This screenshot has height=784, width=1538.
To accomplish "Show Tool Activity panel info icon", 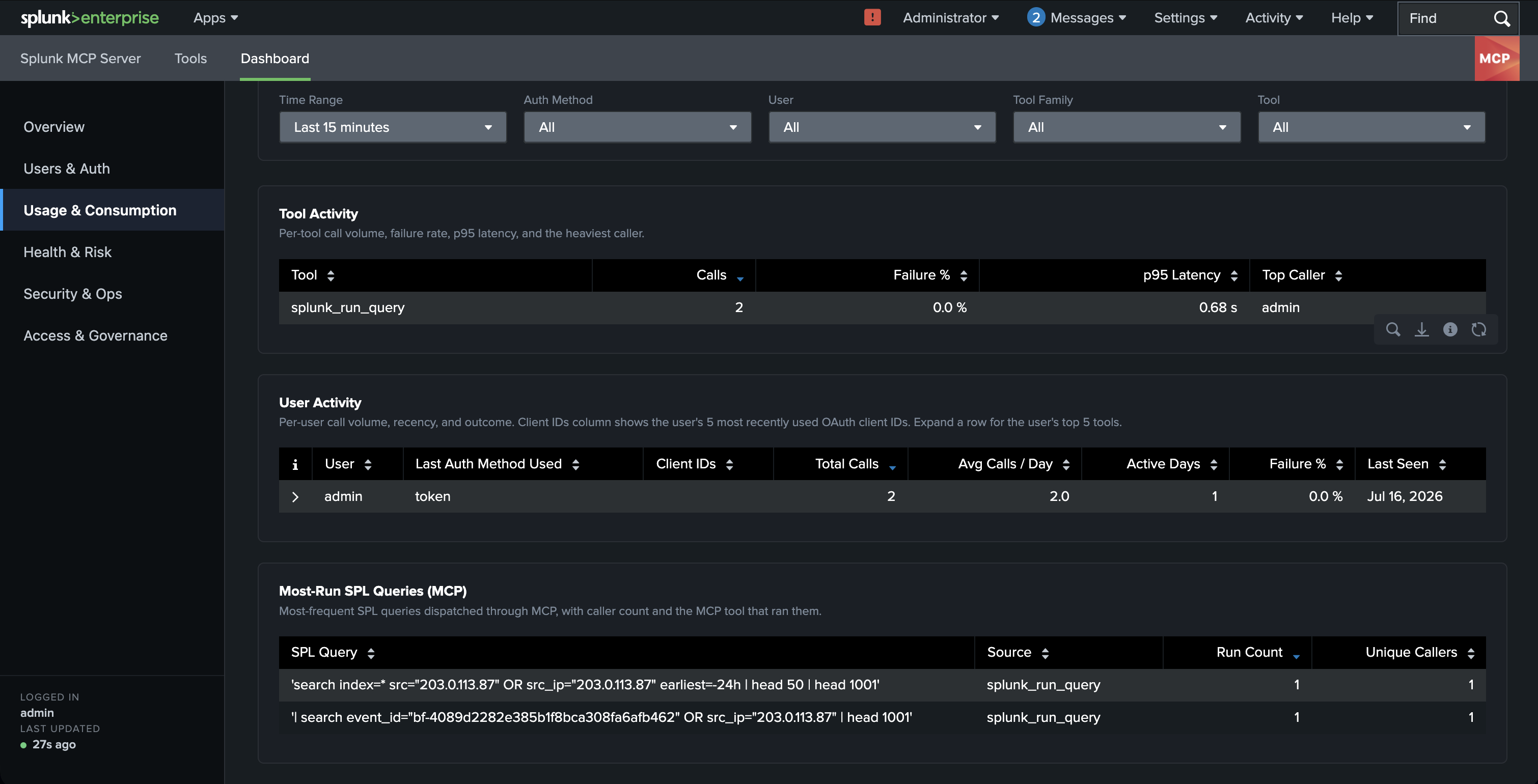I will [1450, 329].
